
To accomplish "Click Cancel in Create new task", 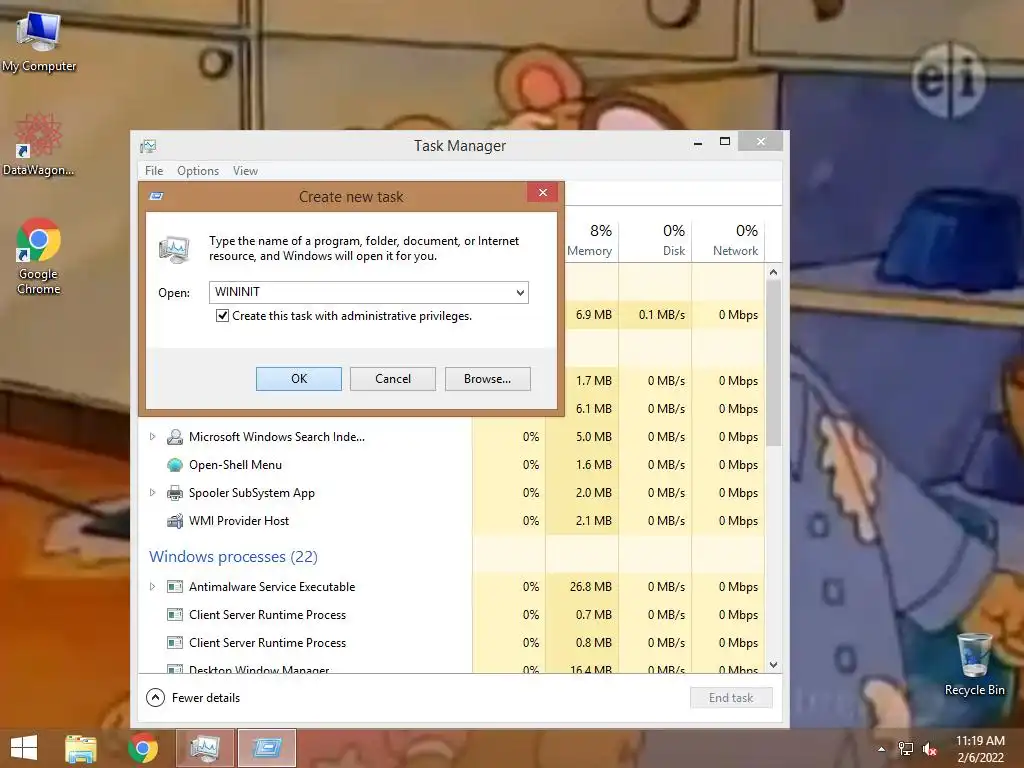I will pyautogui.click(x=392, y=379).
